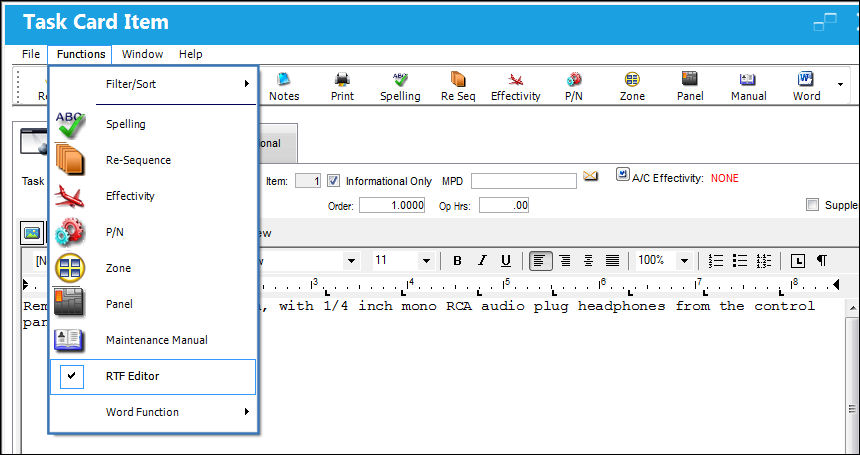
Task: Expand the Filter/Sort submenu arrow
Action: point(247,84)
